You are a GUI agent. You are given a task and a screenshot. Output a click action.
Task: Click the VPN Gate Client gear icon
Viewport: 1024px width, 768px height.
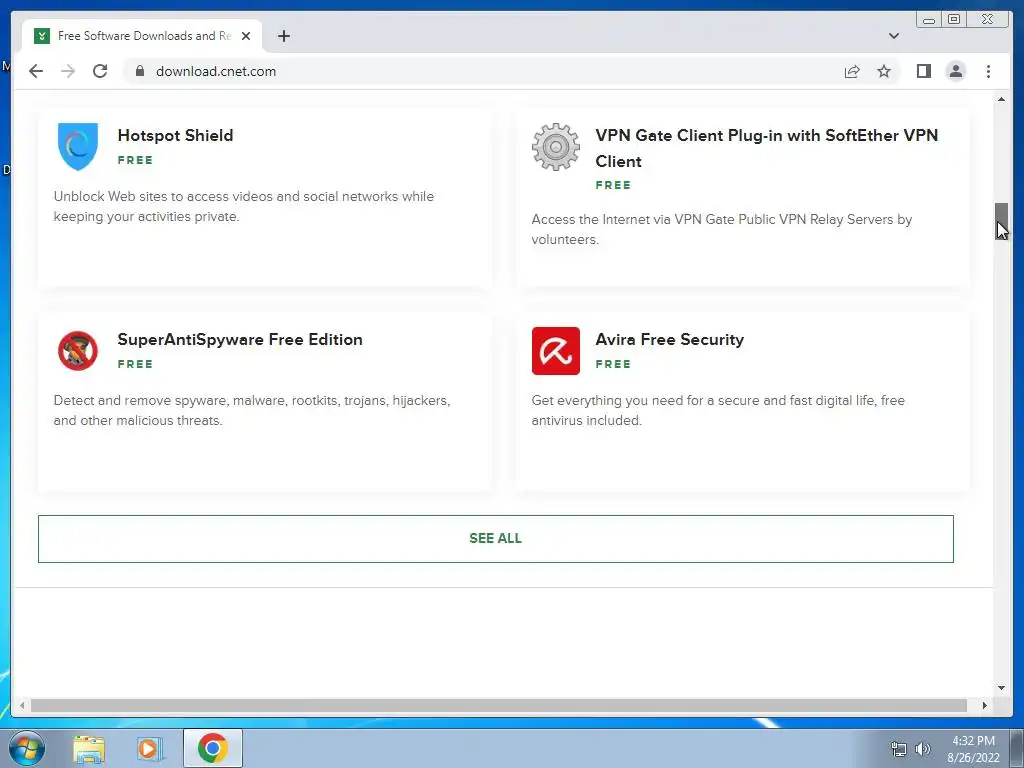tap(555, 147)
